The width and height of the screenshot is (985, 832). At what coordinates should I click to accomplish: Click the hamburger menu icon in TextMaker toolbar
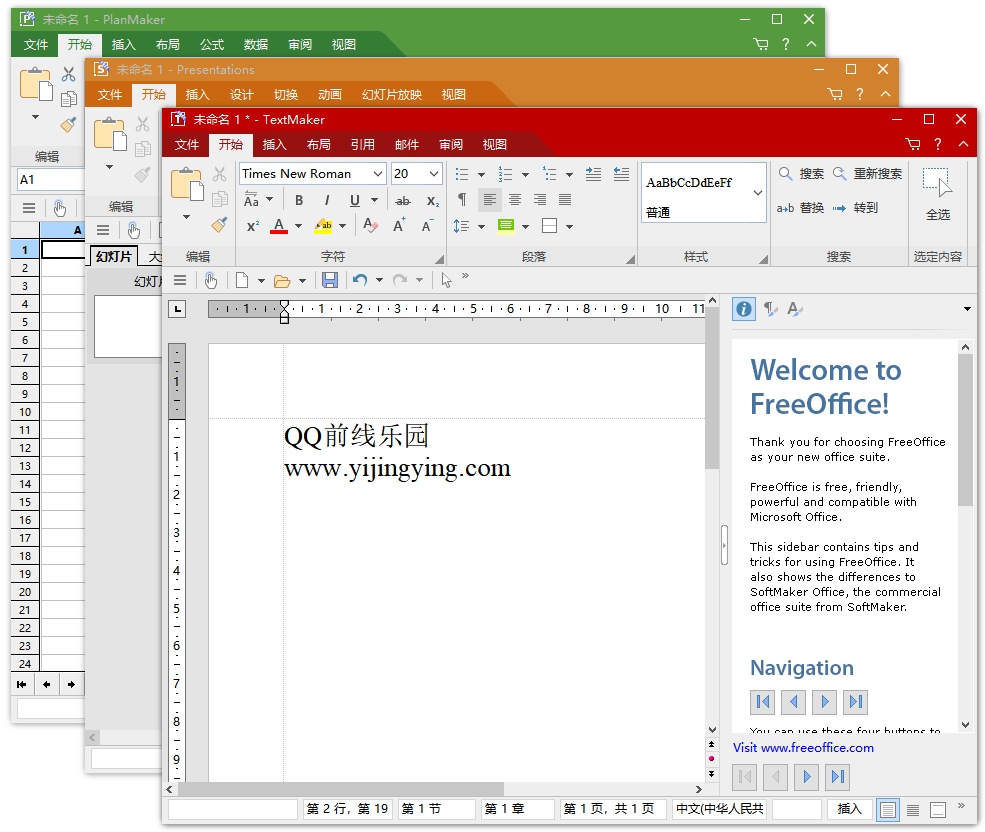point(180,280)
